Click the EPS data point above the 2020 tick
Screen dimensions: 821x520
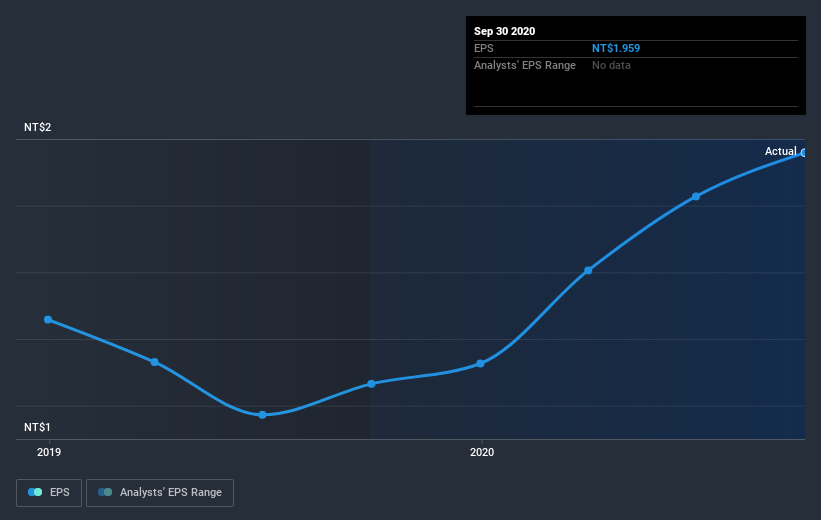click(480, 363)
